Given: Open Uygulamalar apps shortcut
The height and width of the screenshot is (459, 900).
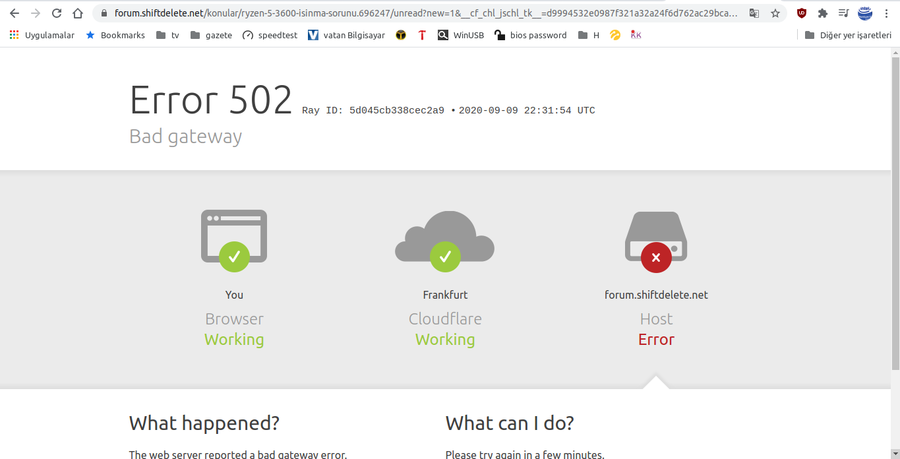Looking at the screenshot, I should click(42, 35).
